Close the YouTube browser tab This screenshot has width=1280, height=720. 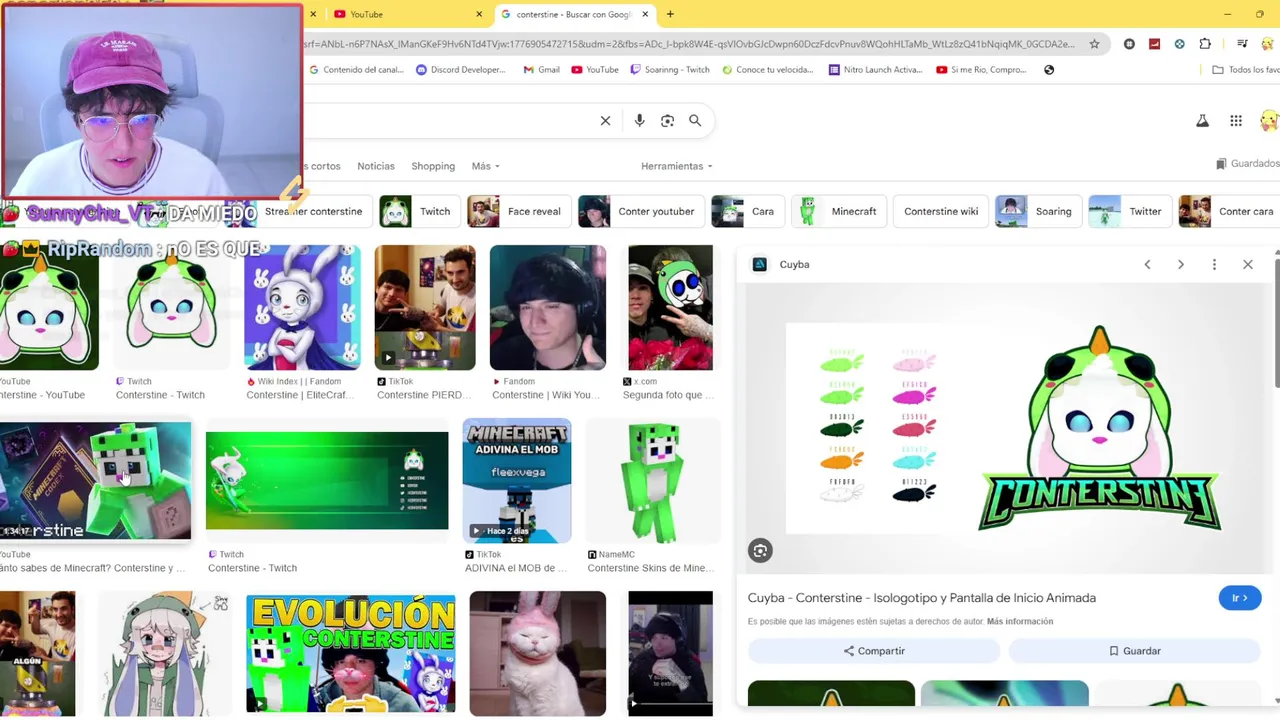479,14
